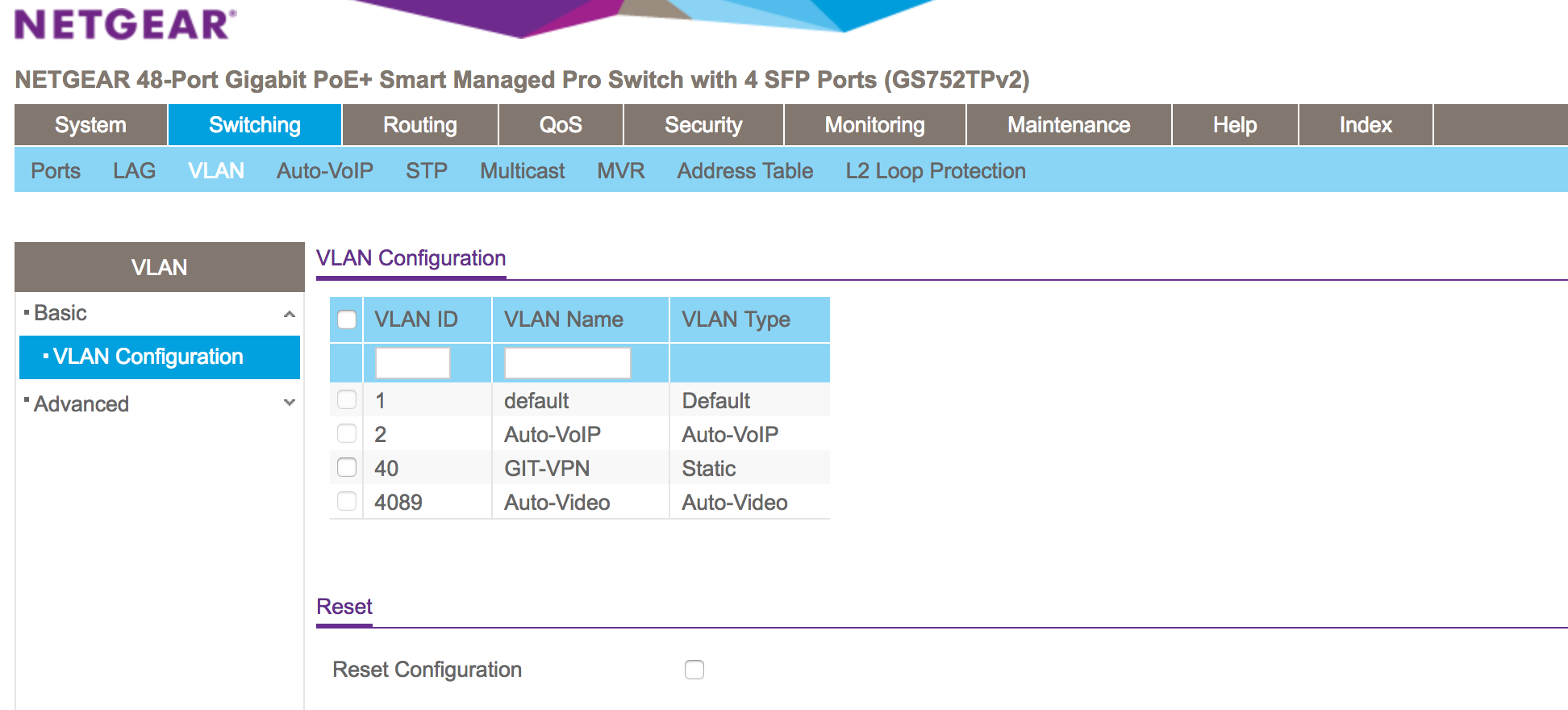Click the GIT-VPN name cell

581,468
